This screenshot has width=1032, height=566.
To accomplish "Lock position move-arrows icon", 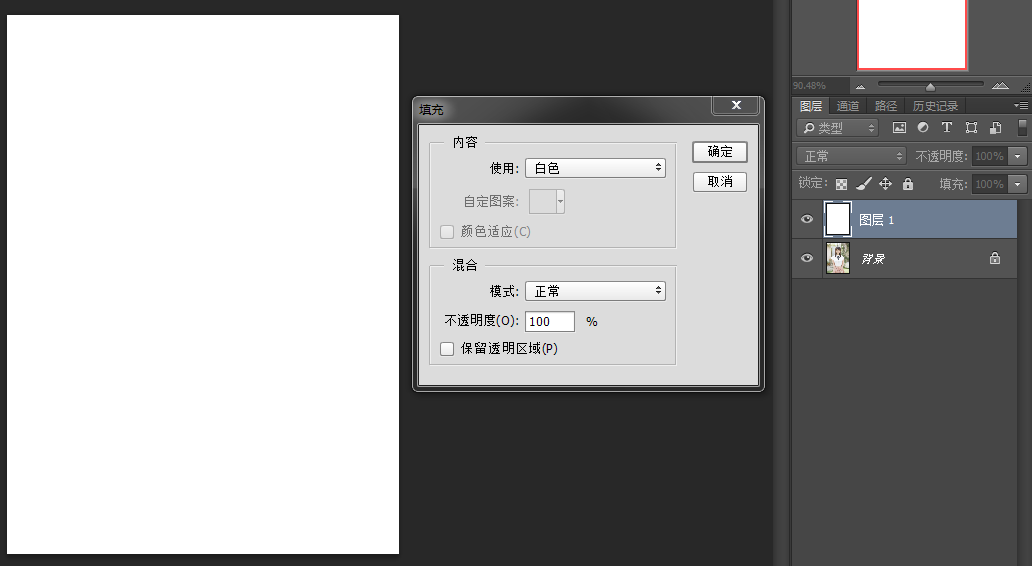I will coord(885,184).
